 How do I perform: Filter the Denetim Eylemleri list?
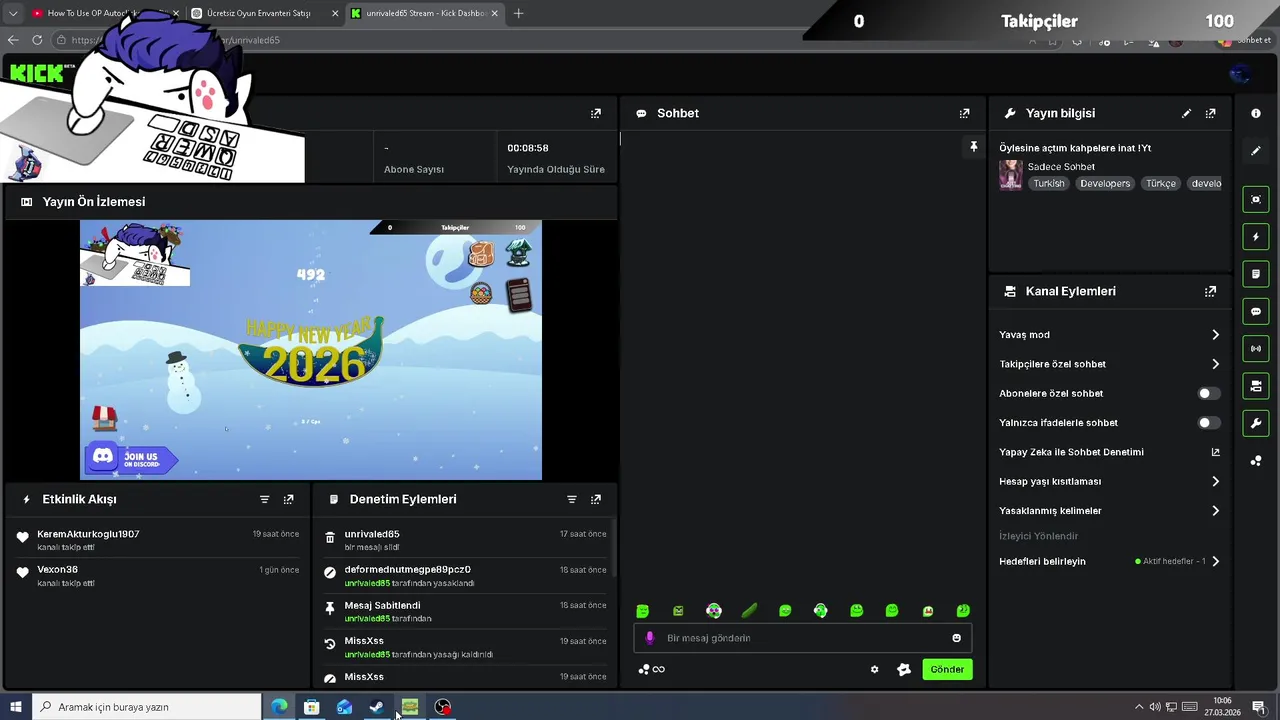pos(571,499)
